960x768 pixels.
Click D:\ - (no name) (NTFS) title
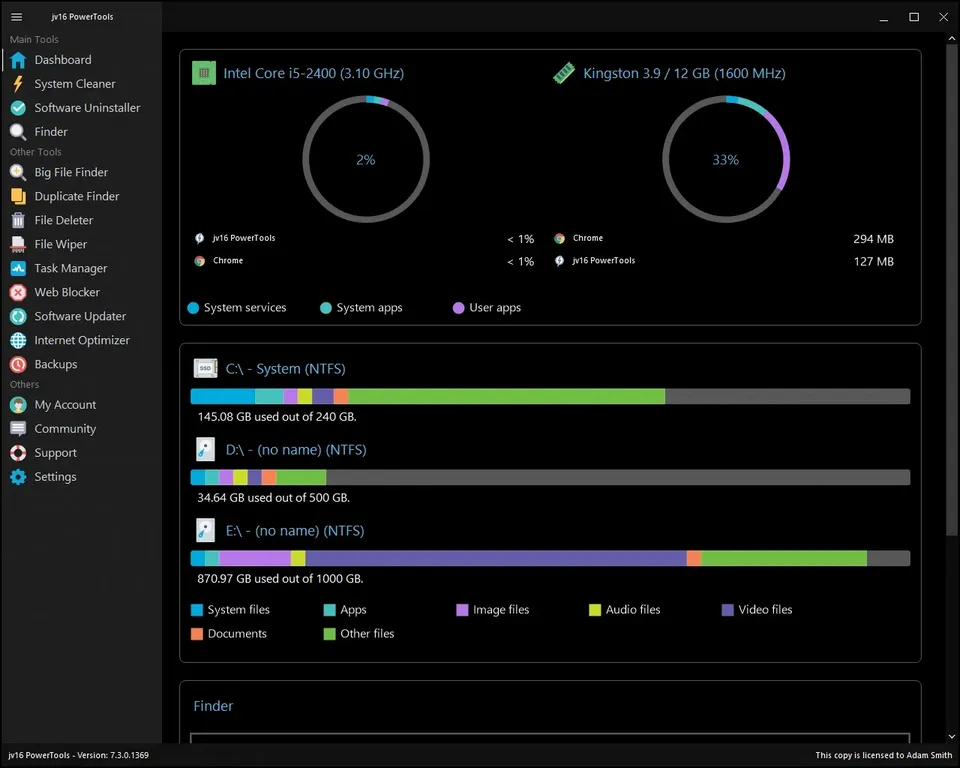pos(296,450)
